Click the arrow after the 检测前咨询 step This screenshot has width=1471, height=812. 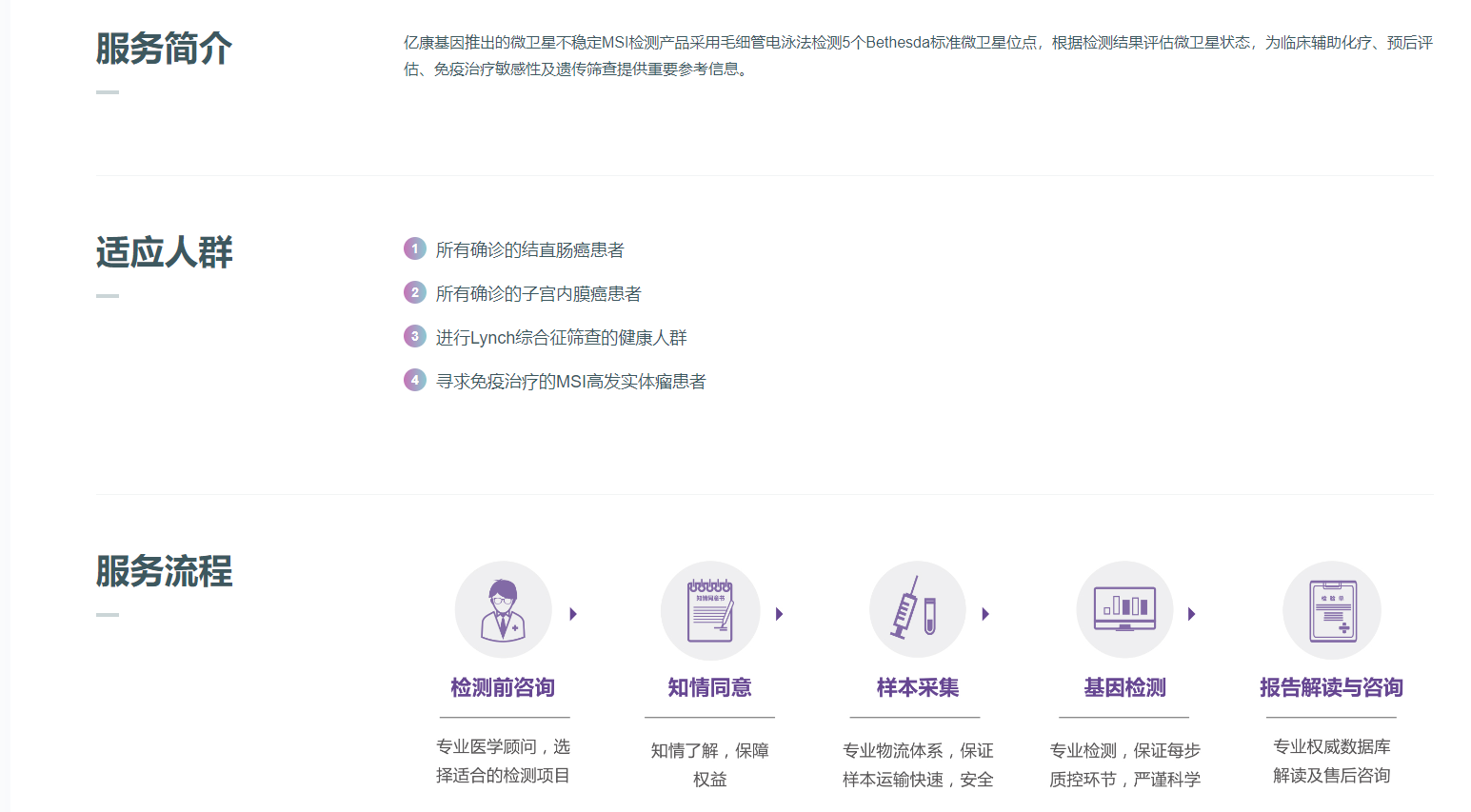pyautogui.click(x=573, y=614)
